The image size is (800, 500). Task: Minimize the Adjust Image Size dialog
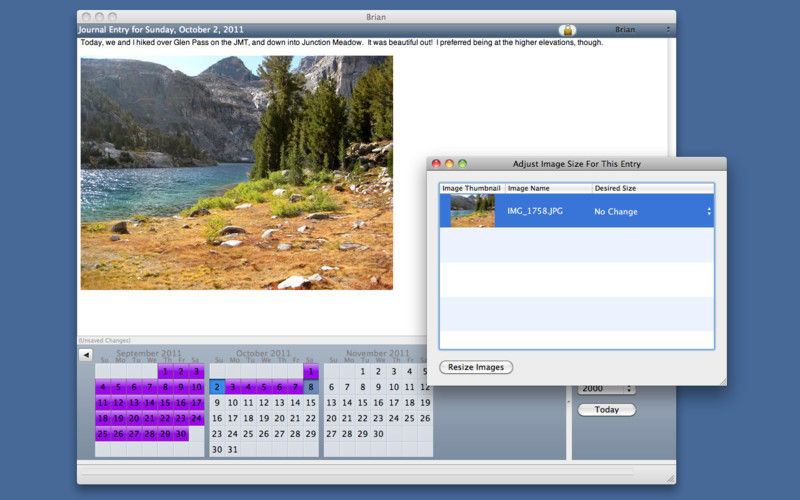449,164
